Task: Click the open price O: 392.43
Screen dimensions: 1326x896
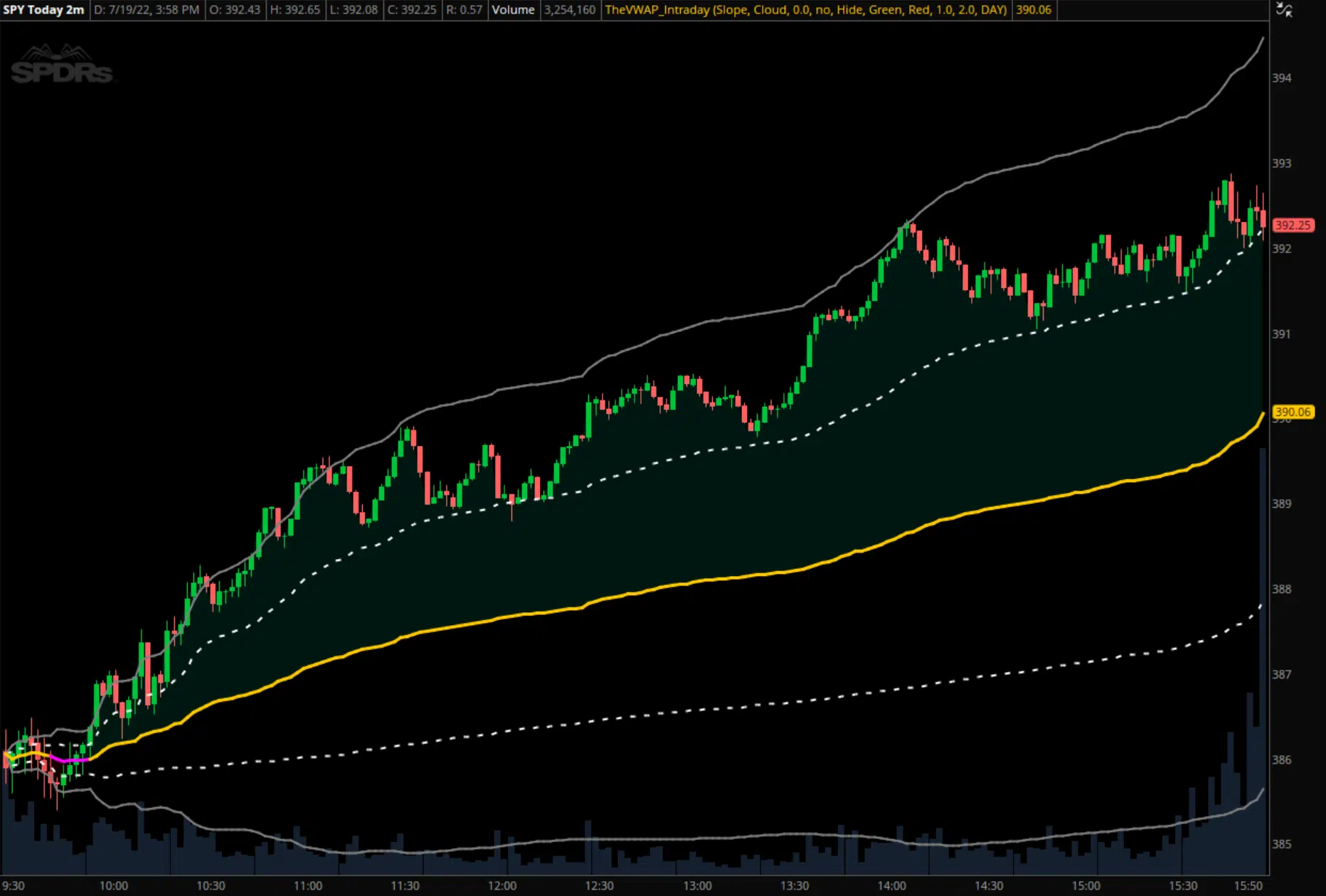Action: [235, 10]
